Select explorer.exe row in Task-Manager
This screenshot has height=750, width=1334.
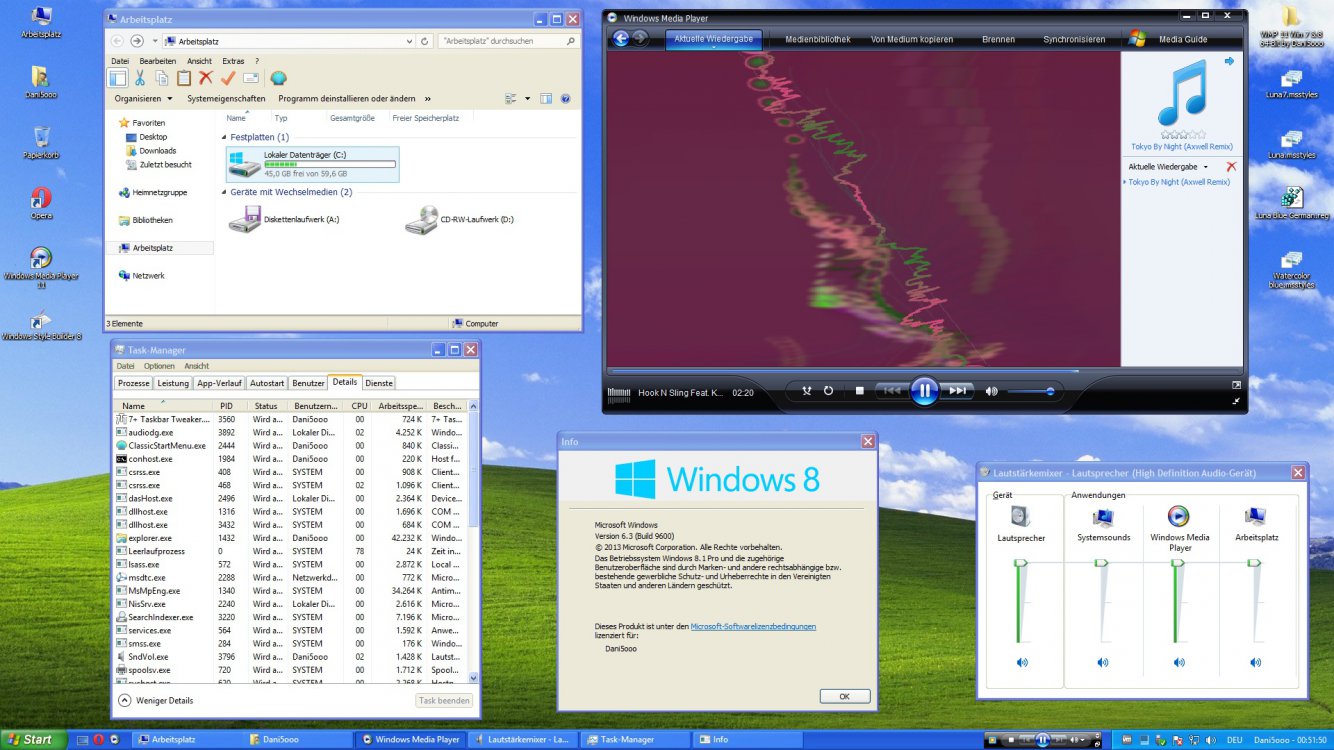click(290, 538)
